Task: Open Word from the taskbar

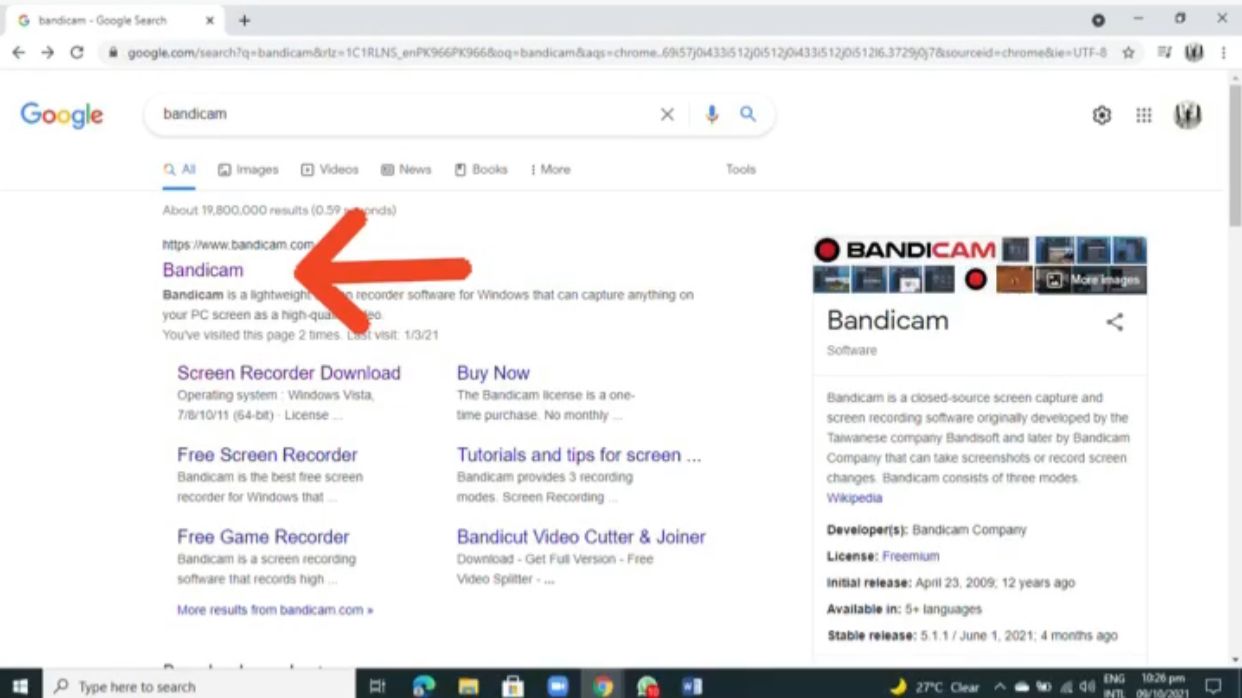Action: tap(692, 686)
